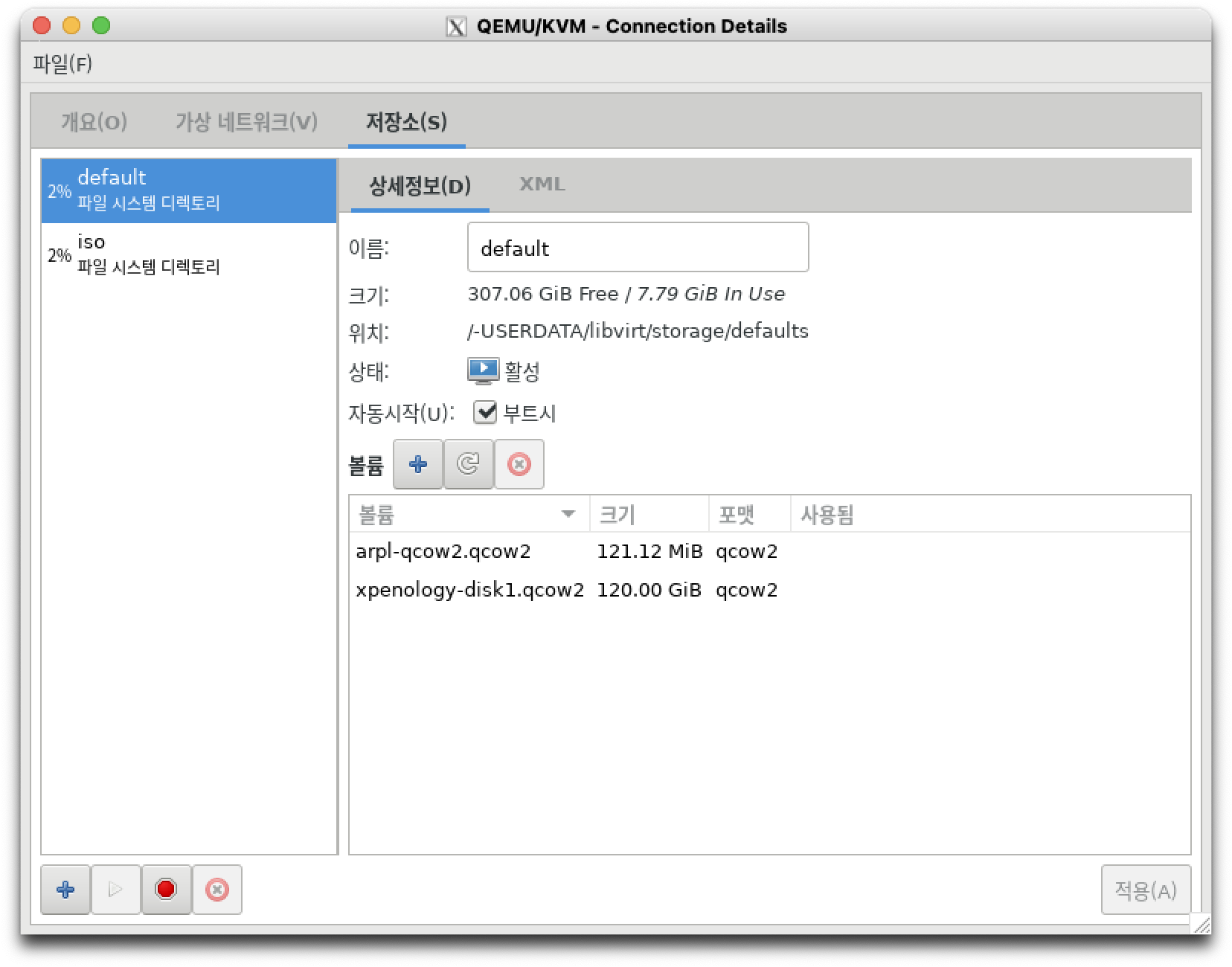Click the active state monitor icon

pos(483,371)
